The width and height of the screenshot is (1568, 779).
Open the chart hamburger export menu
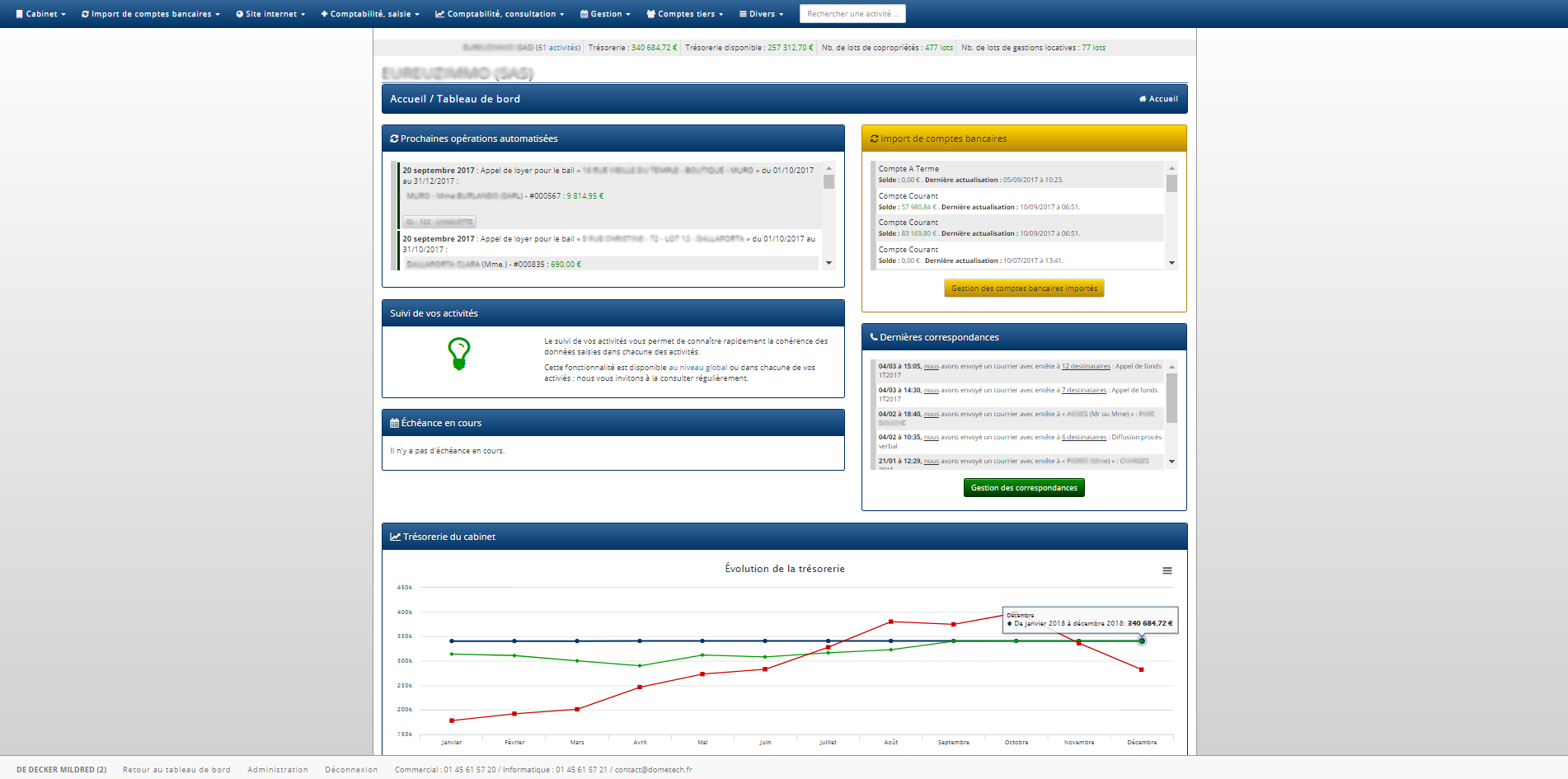coord(1167,570)
